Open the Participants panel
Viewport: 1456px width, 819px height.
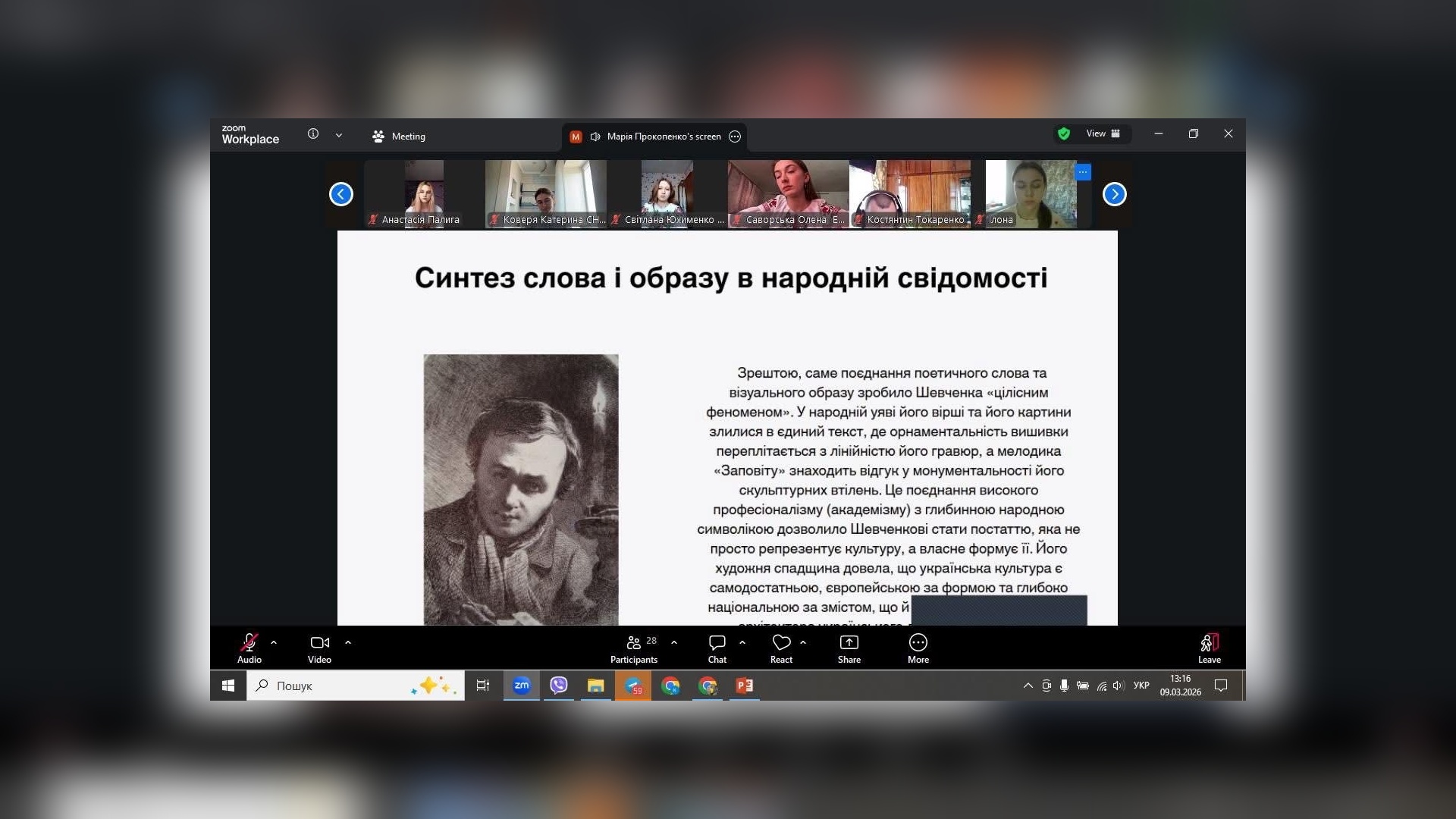point(634,648)
